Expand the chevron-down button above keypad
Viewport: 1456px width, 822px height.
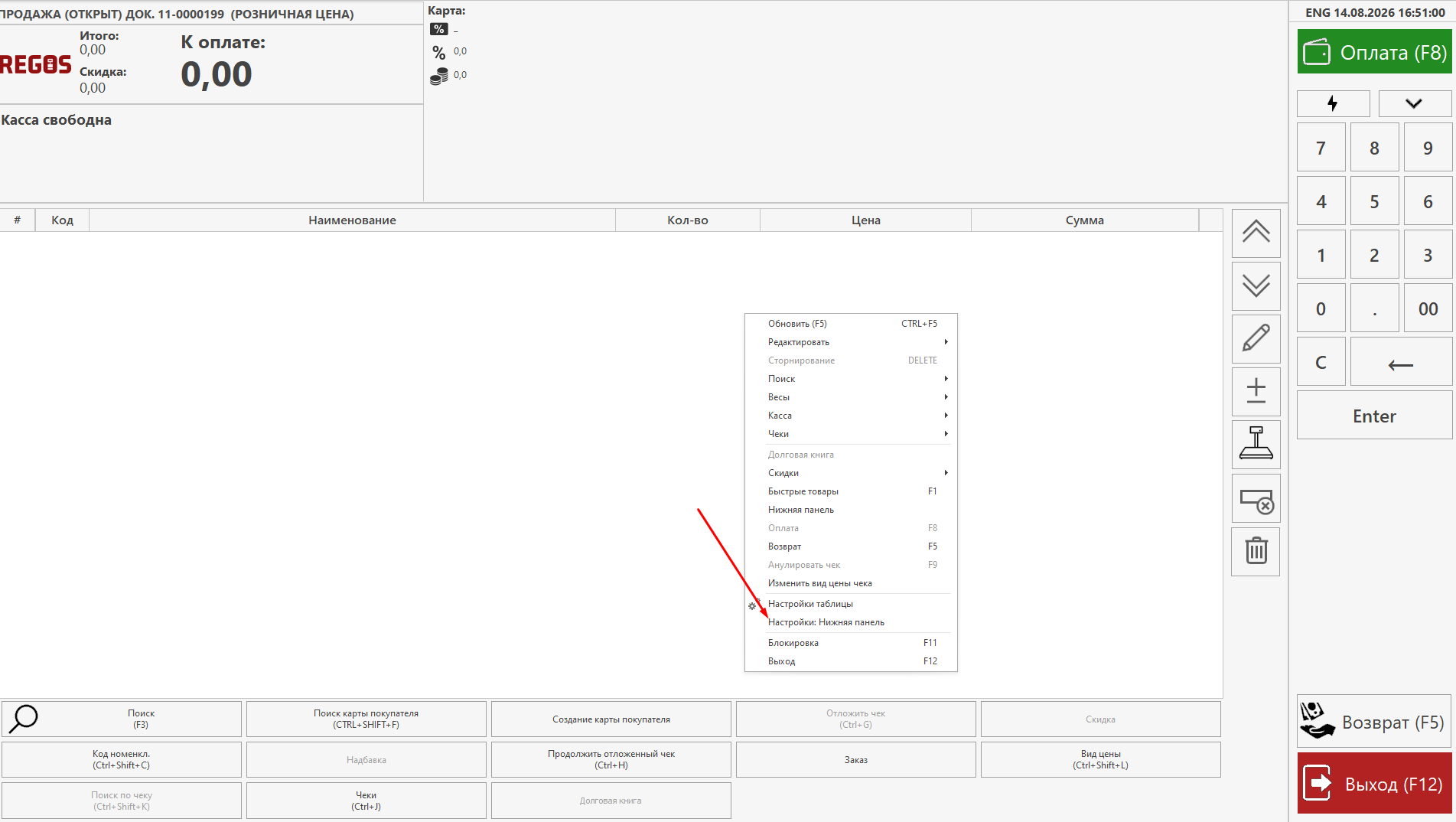(1414, 103)
